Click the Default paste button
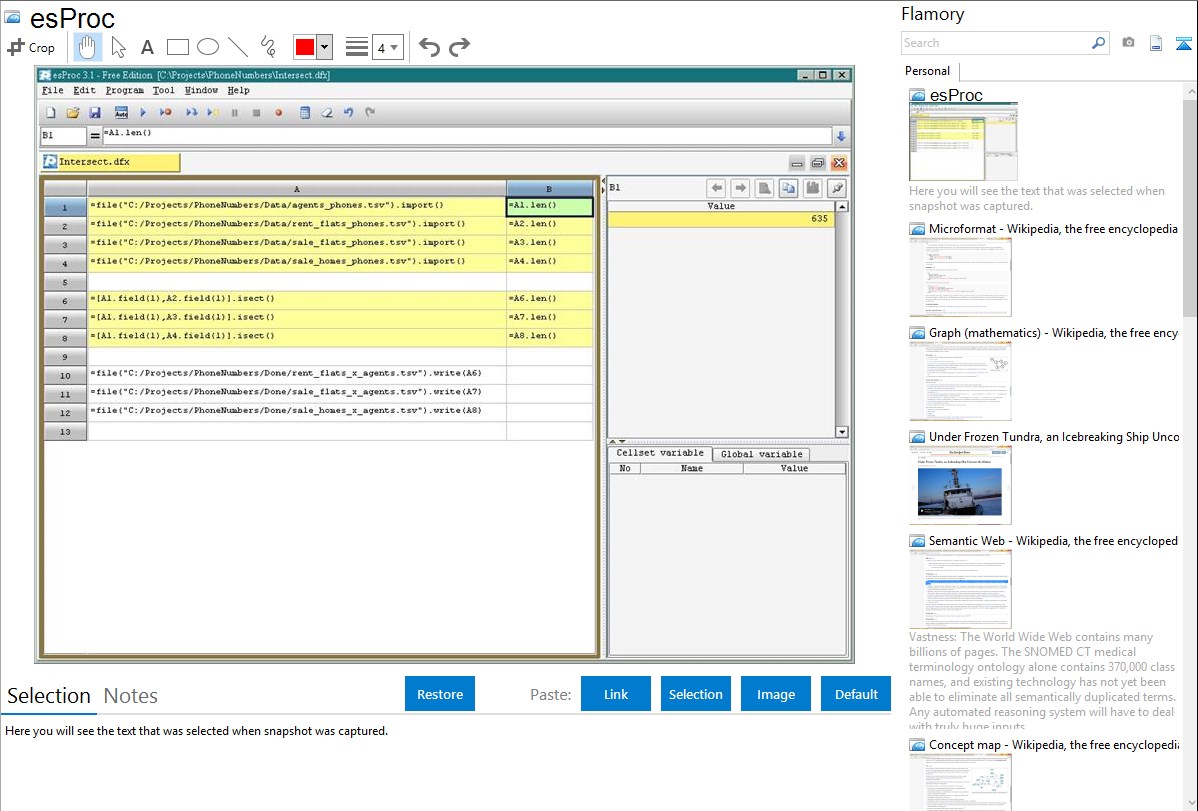1198x811 pixels. pos(856,694)
